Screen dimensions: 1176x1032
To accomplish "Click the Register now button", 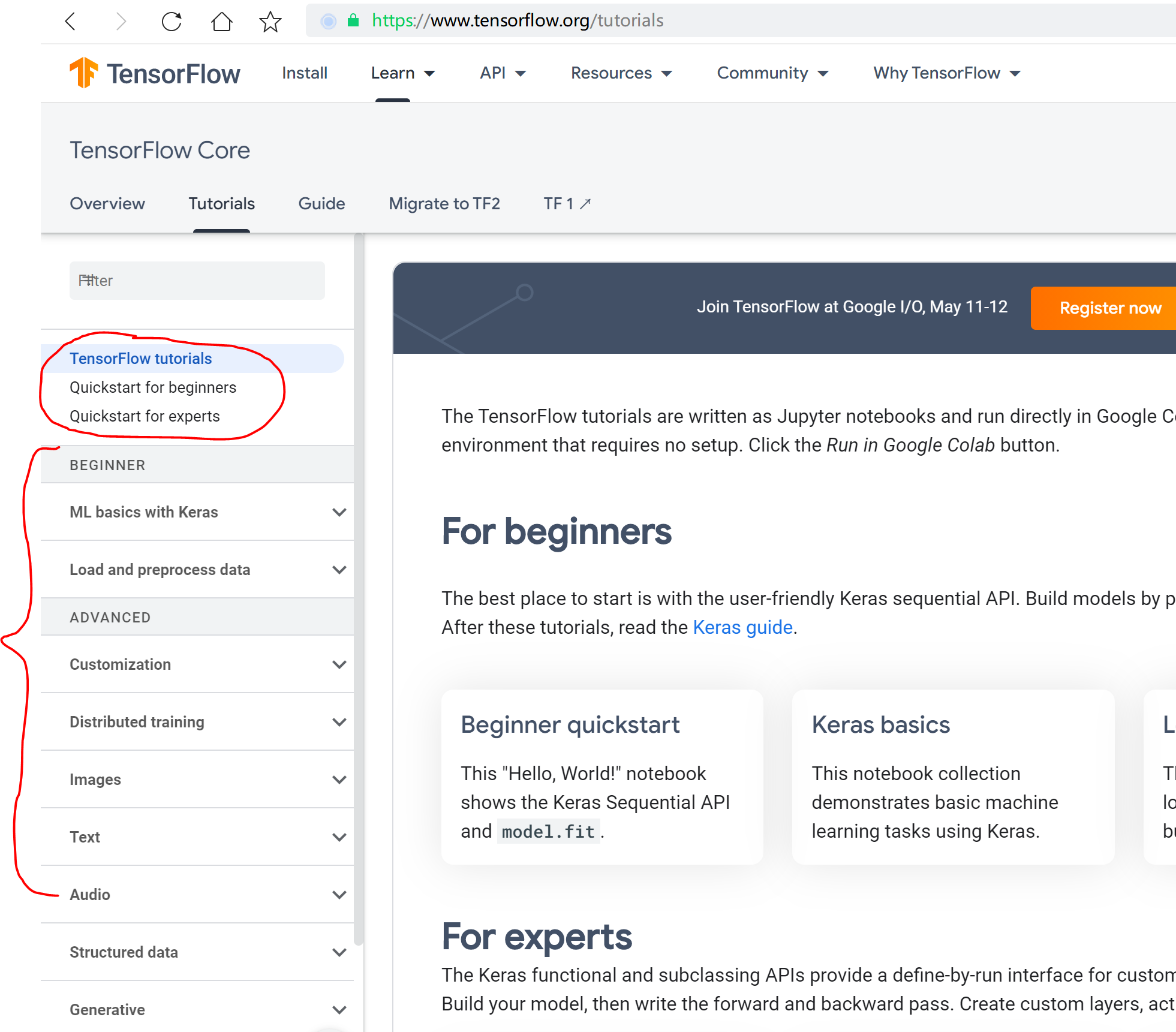I will tap(1103, 308).
